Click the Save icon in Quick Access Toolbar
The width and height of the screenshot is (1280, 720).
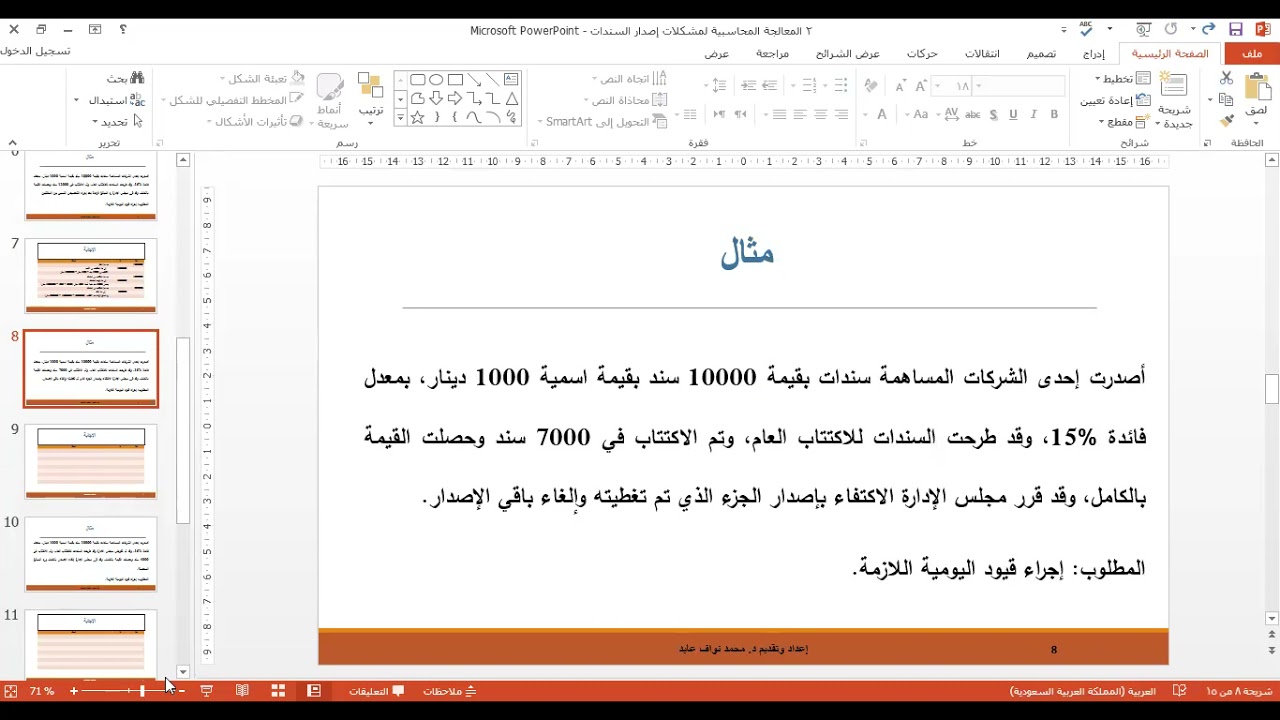[1236, 30]
